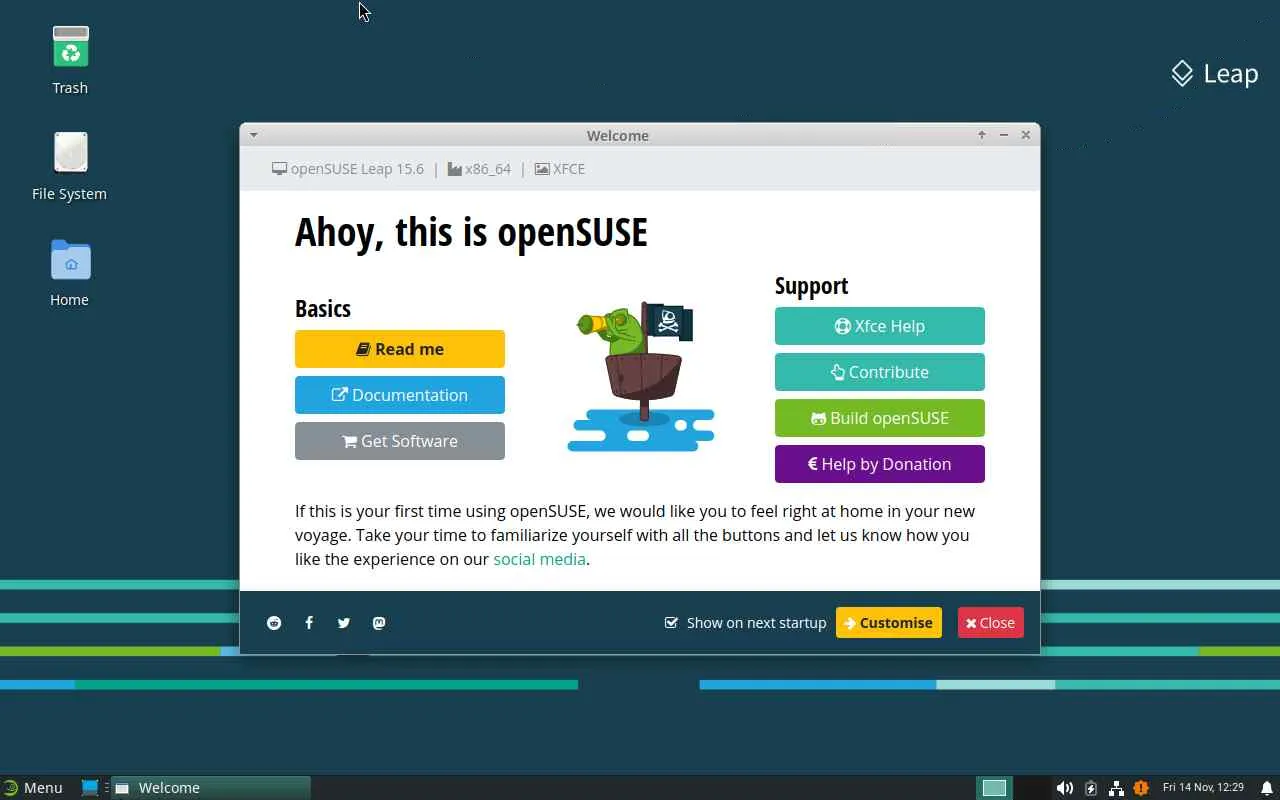
Task: Open Xfce Help
Action: [x=880, y=326]
